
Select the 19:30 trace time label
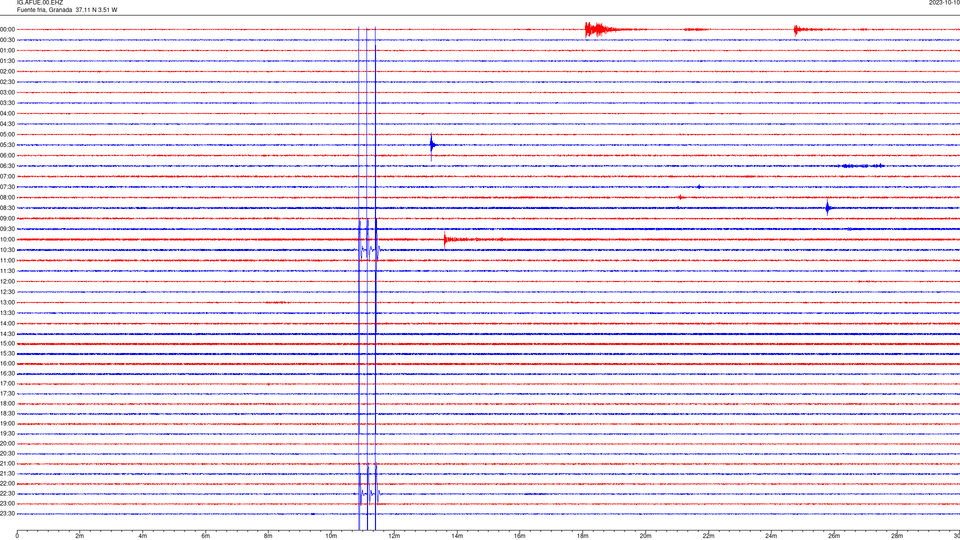pos(7,433)
